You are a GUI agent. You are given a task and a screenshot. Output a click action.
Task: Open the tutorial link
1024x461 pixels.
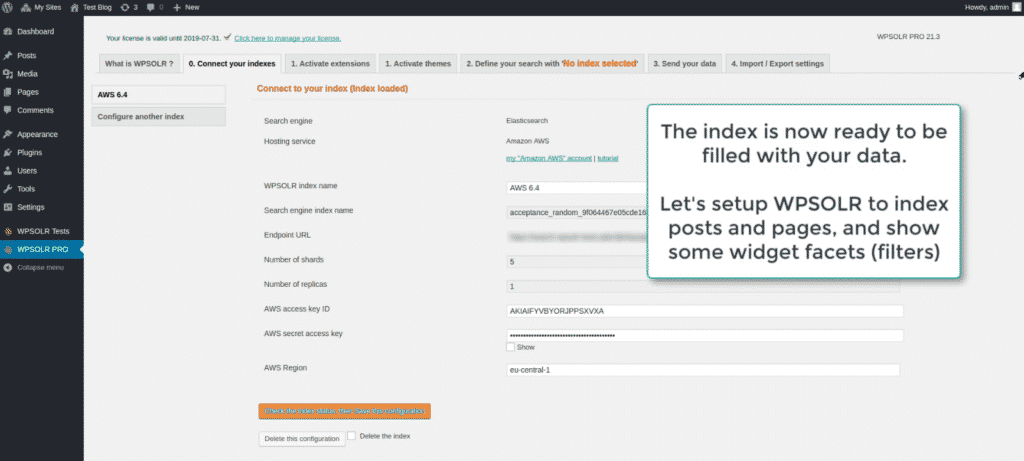pyautogui.click(x=608, y=158)
